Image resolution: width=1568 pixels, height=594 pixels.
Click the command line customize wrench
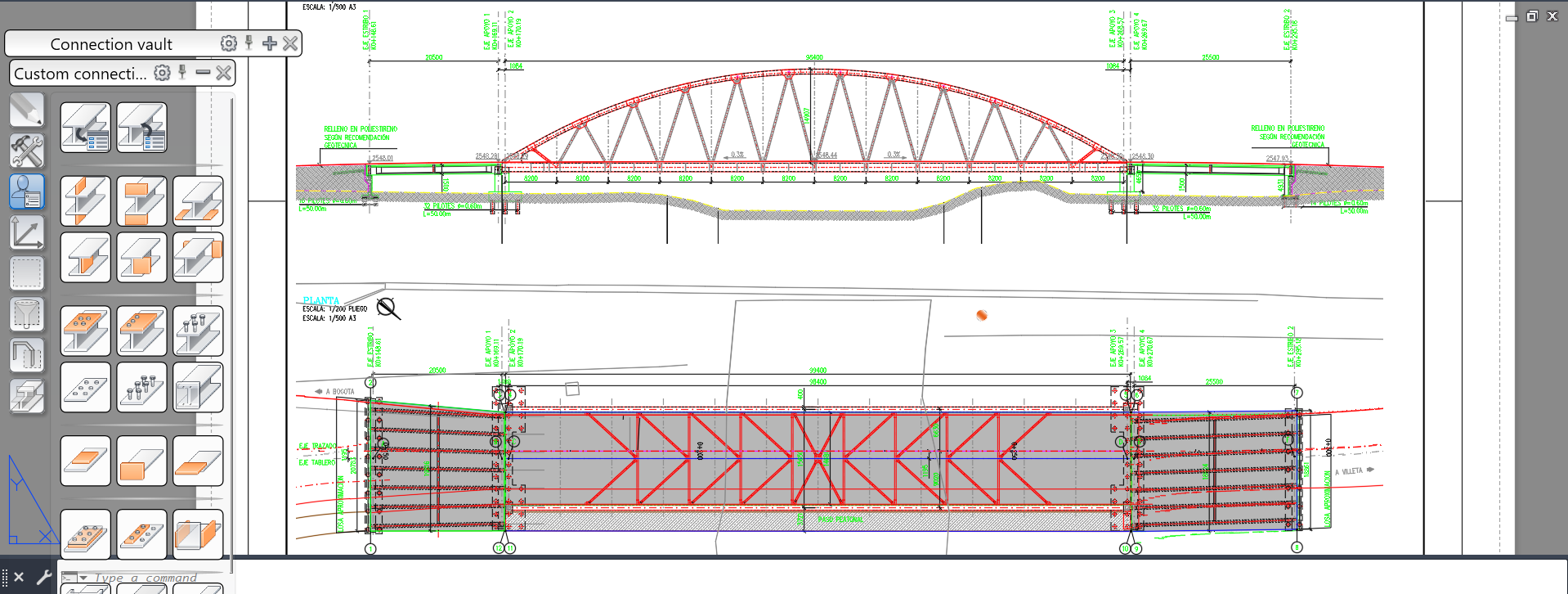[44, 577]
